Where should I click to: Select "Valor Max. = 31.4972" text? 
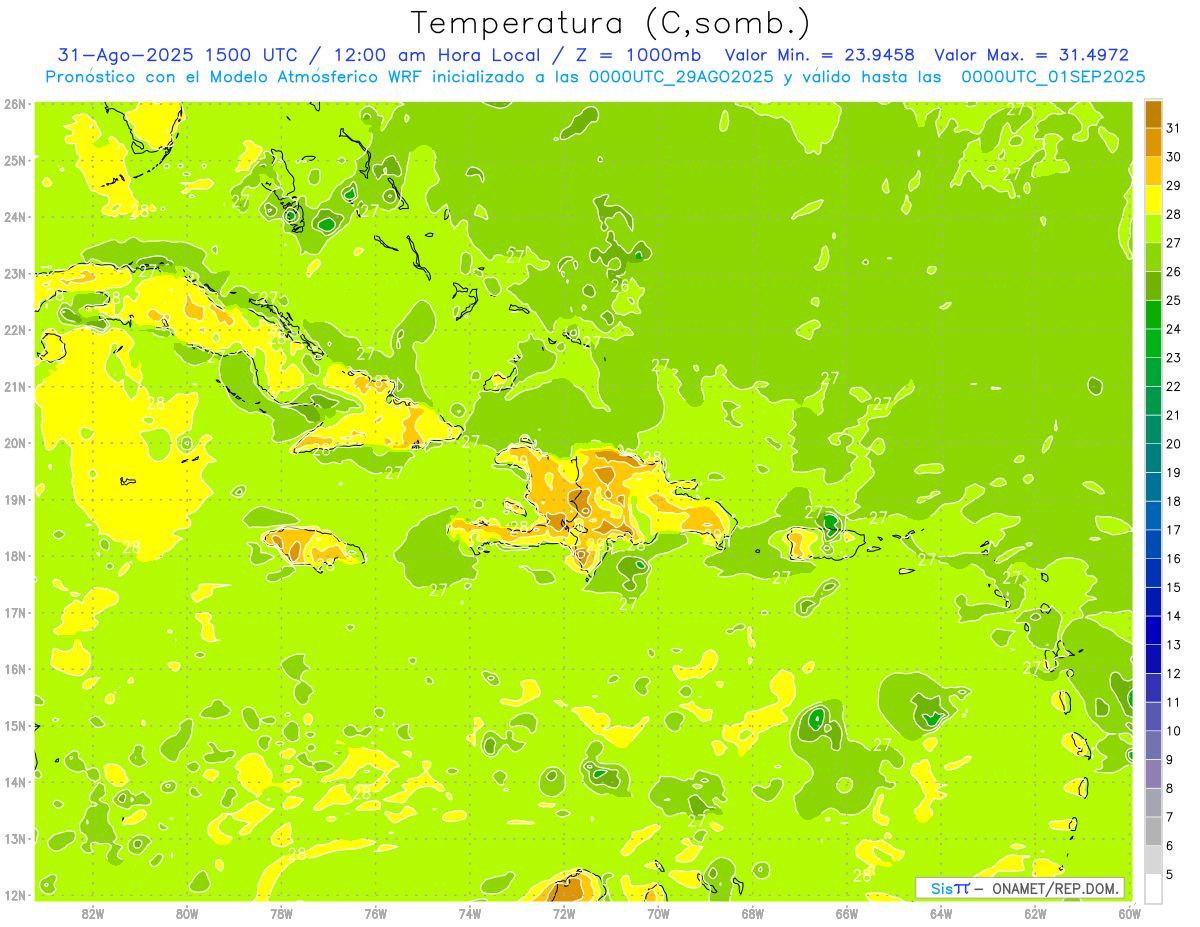click(1031, 56)
